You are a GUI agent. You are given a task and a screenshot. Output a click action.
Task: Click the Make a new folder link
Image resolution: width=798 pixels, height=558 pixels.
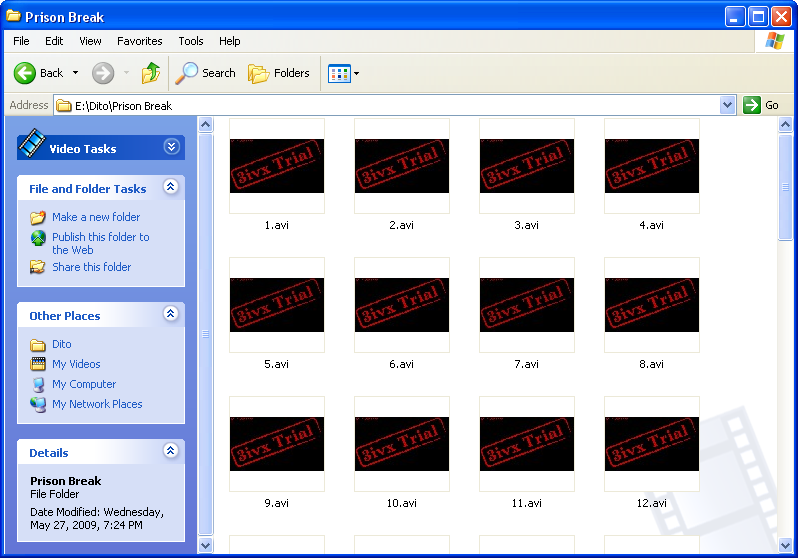pyautogui.click(x=96, y=217)
